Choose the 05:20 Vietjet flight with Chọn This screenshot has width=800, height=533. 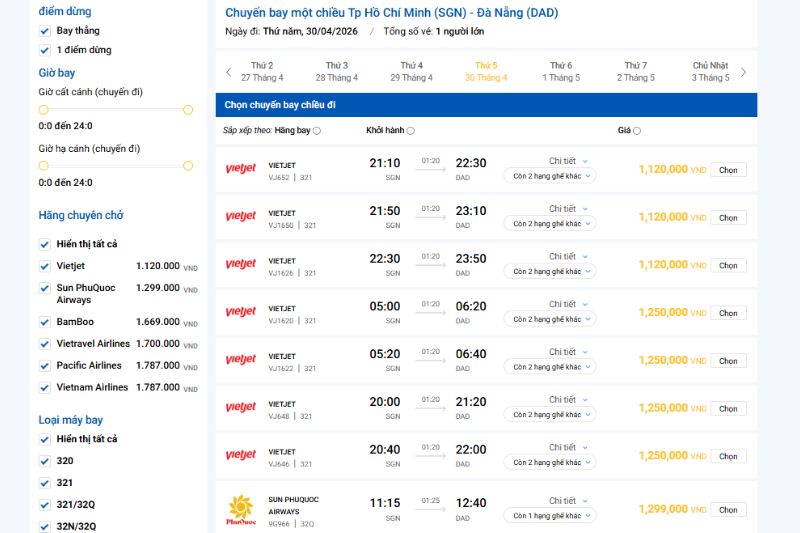point(728,361)
